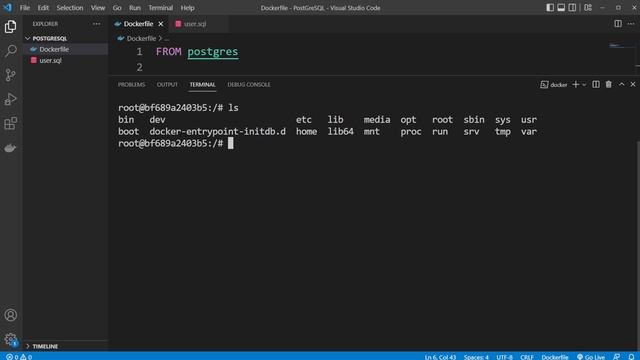The image size is (640, 360).
Task: Split the editor to the right
Action: 618,24
